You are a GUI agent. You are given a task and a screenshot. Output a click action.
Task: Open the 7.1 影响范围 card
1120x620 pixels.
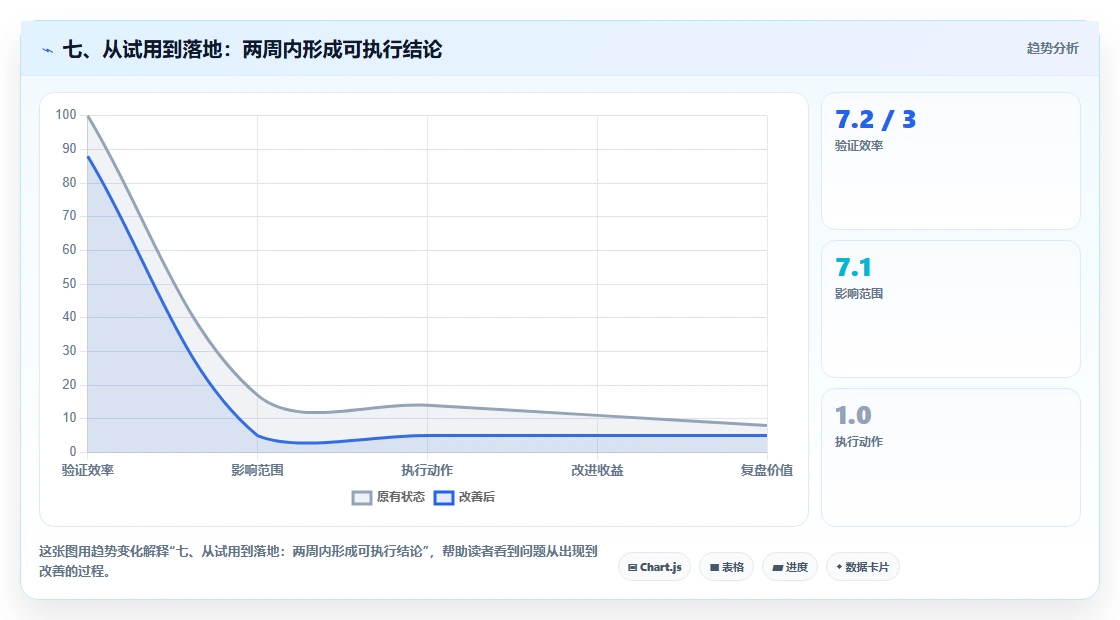[x=950, y=309]
